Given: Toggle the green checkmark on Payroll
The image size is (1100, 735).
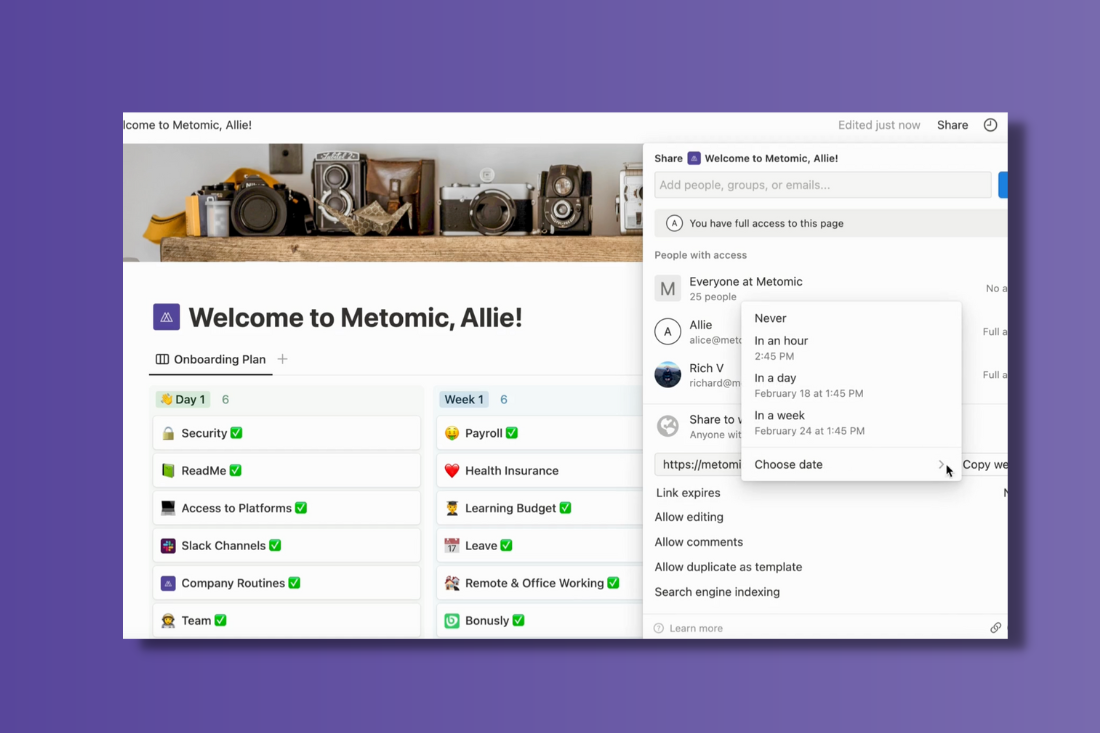Looking at the screenshot, I should 512,432.
